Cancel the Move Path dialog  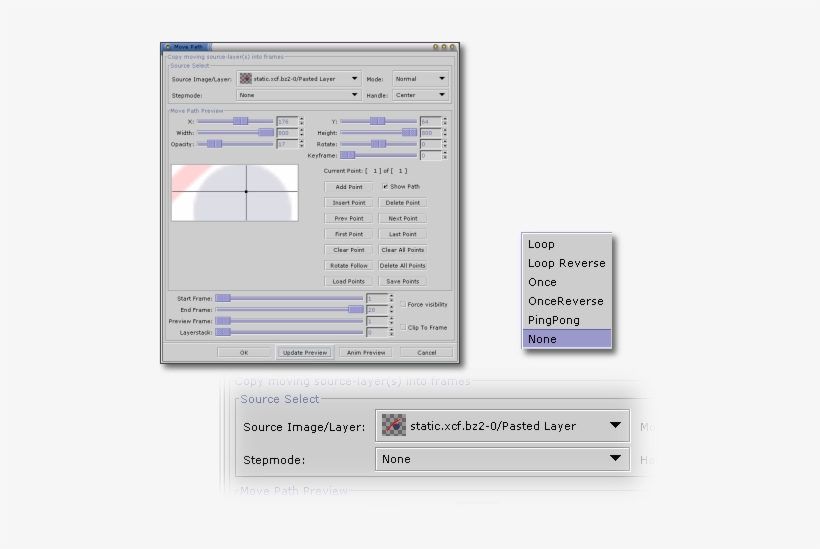[x=427, y=352]
